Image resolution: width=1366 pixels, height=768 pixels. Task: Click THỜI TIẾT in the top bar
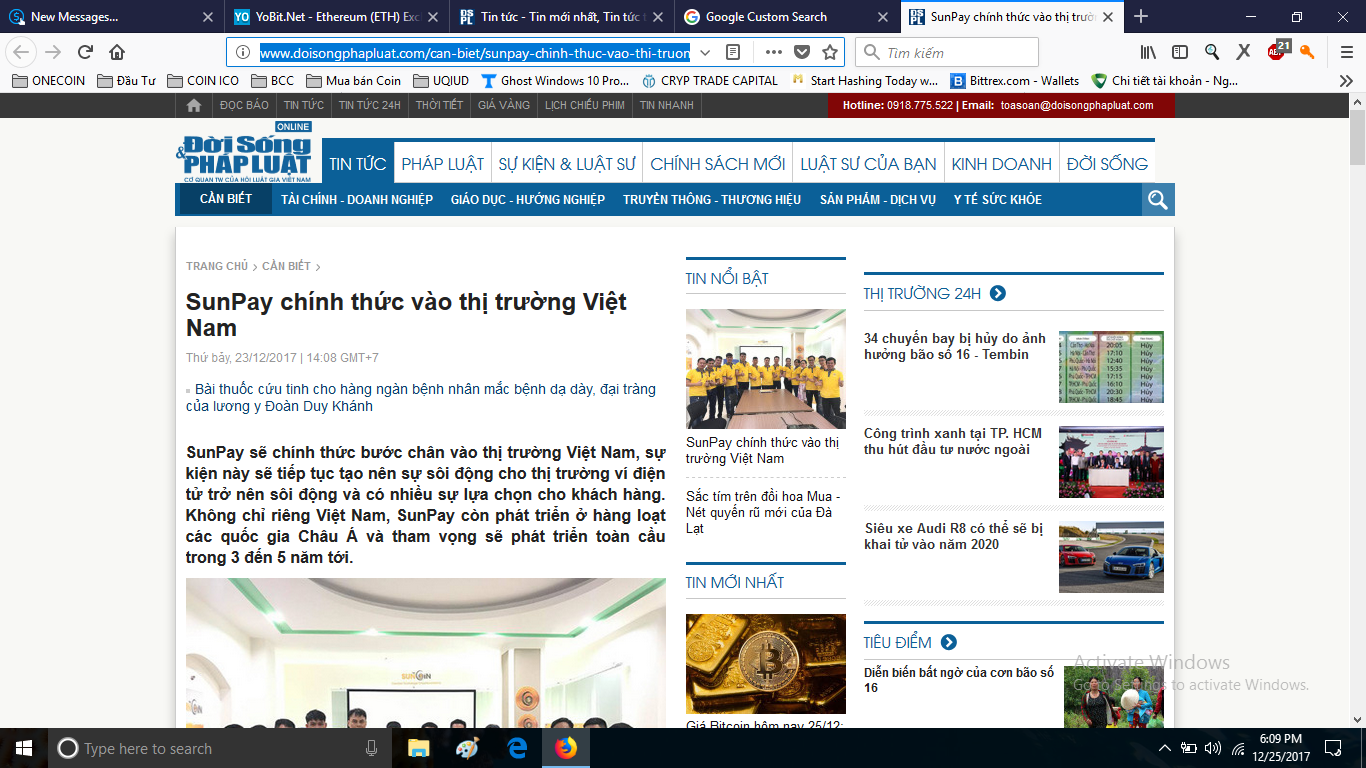point(440,105)
